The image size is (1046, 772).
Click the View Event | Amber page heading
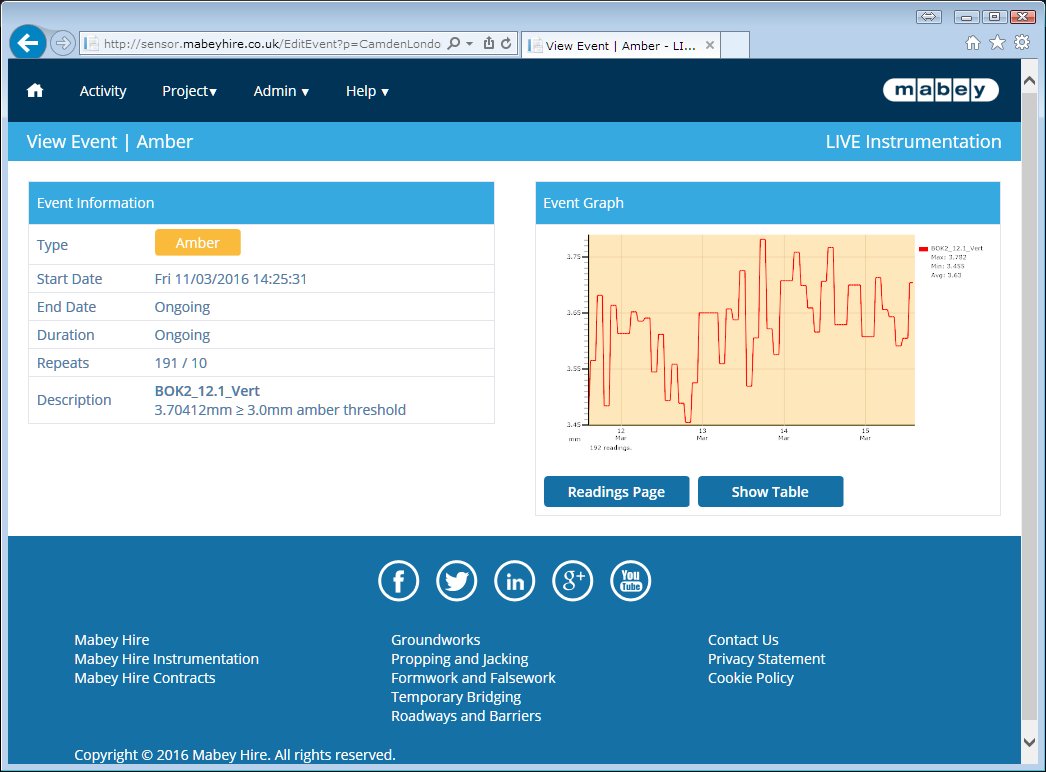109,141
